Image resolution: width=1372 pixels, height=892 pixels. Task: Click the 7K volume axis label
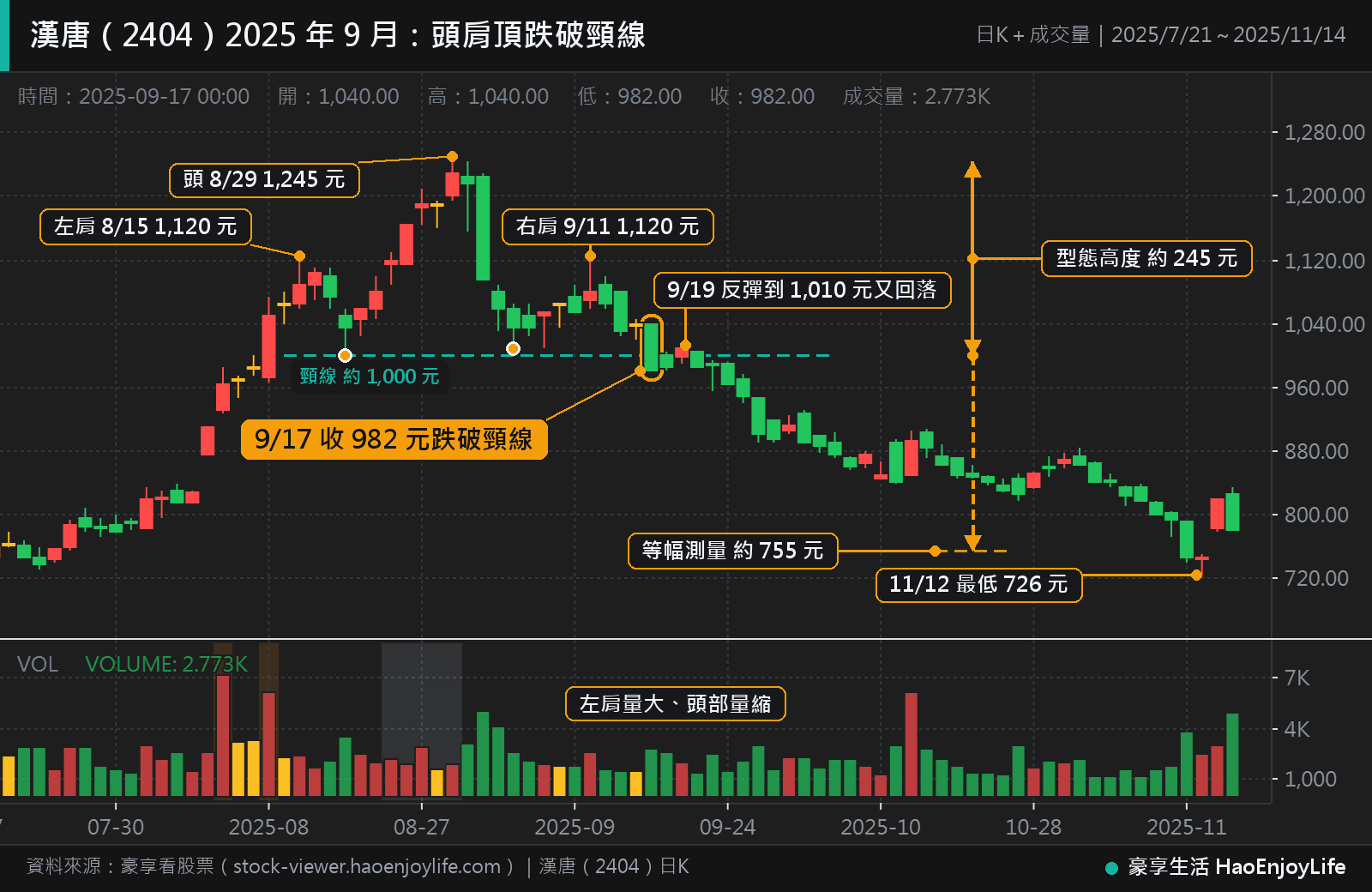(x=1297, y=678)
